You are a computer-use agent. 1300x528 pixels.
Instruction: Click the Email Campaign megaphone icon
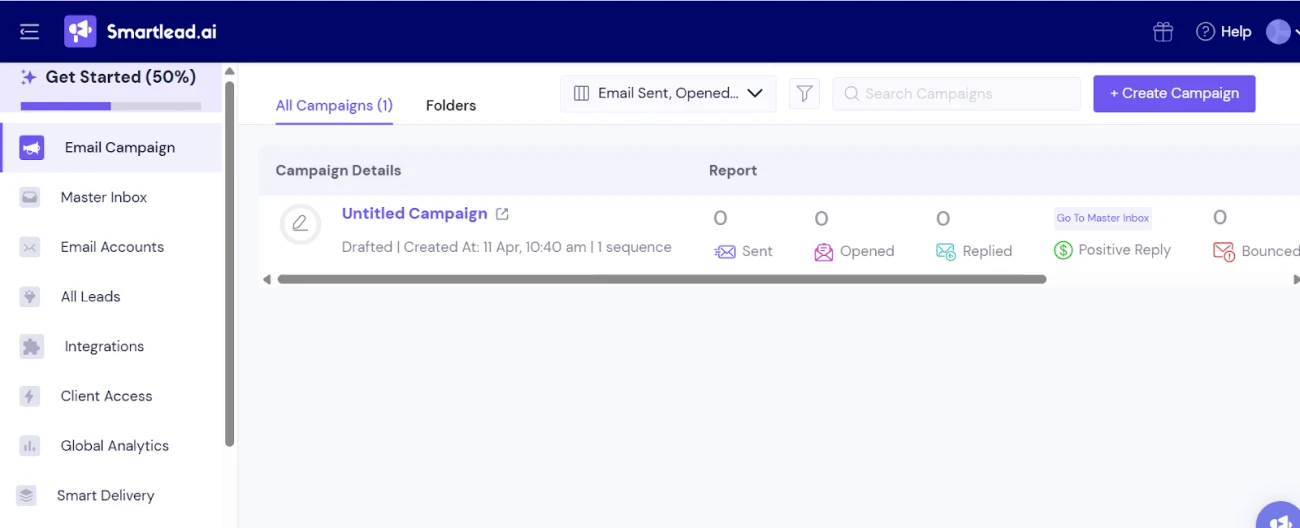click(x=31, y=148)
